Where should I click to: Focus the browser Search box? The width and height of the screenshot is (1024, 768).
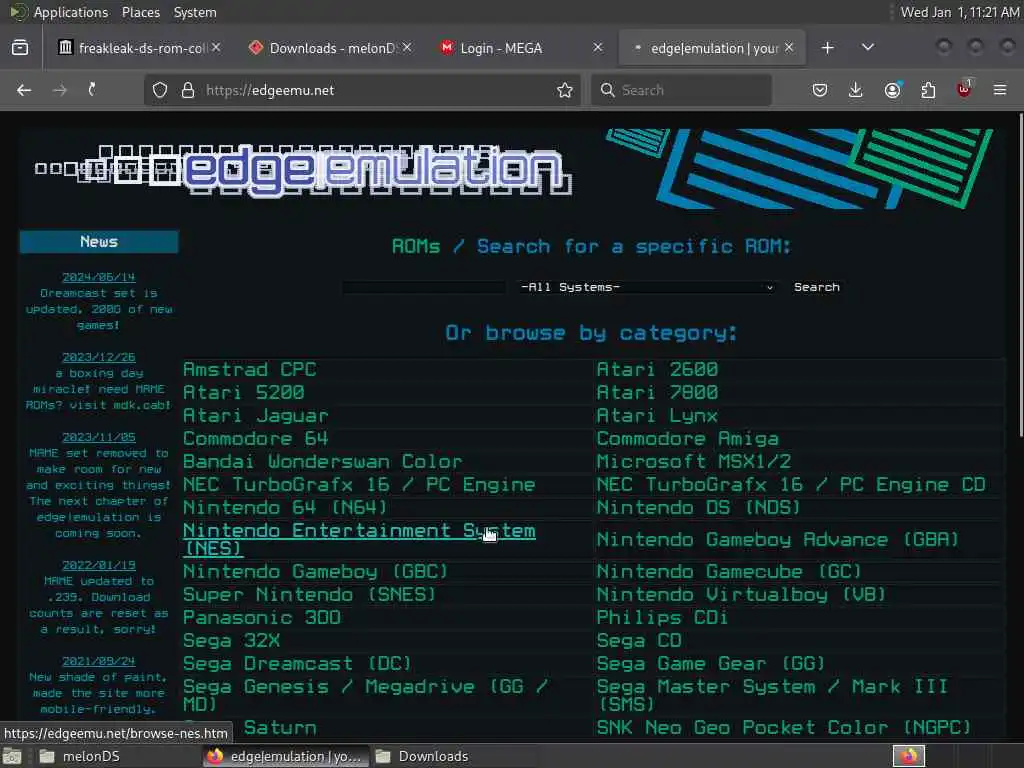click(x=681, y=90)
